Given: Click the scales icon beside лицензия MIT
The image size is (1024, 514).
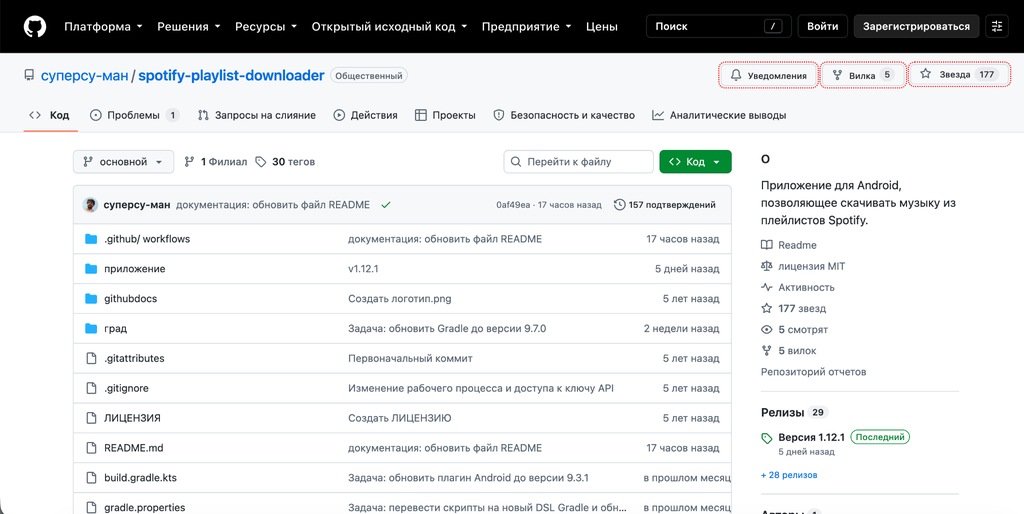Looking at the screenshot, I should click(767, 266).
